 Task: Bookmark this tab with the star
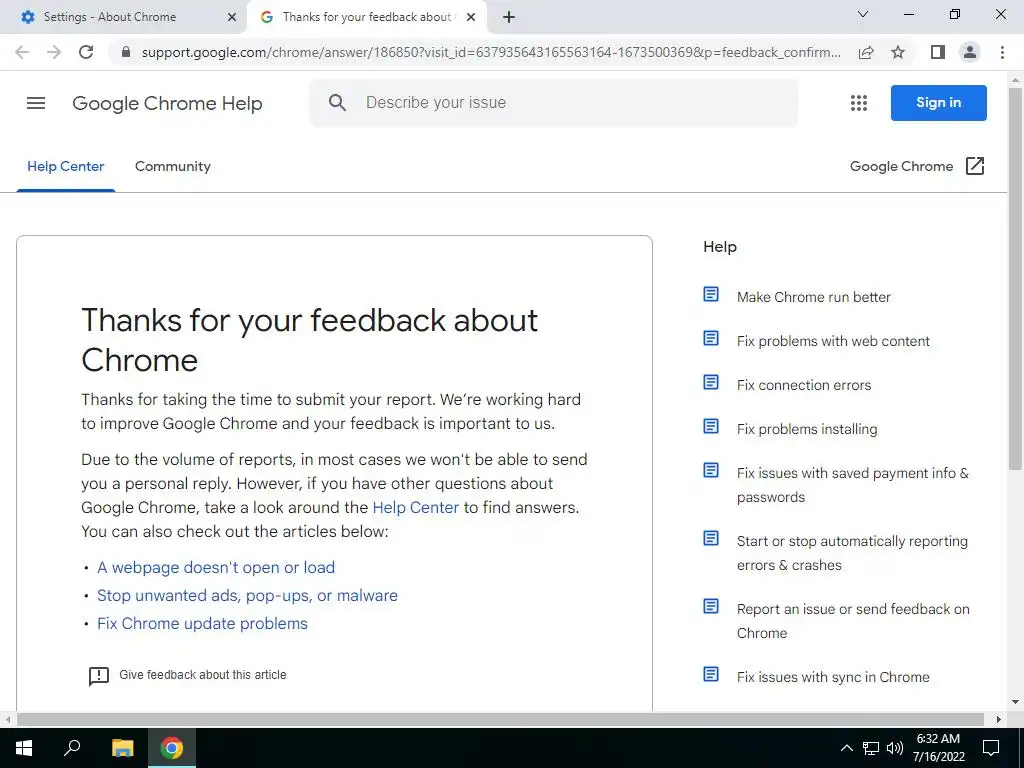[x=898, y=52]
